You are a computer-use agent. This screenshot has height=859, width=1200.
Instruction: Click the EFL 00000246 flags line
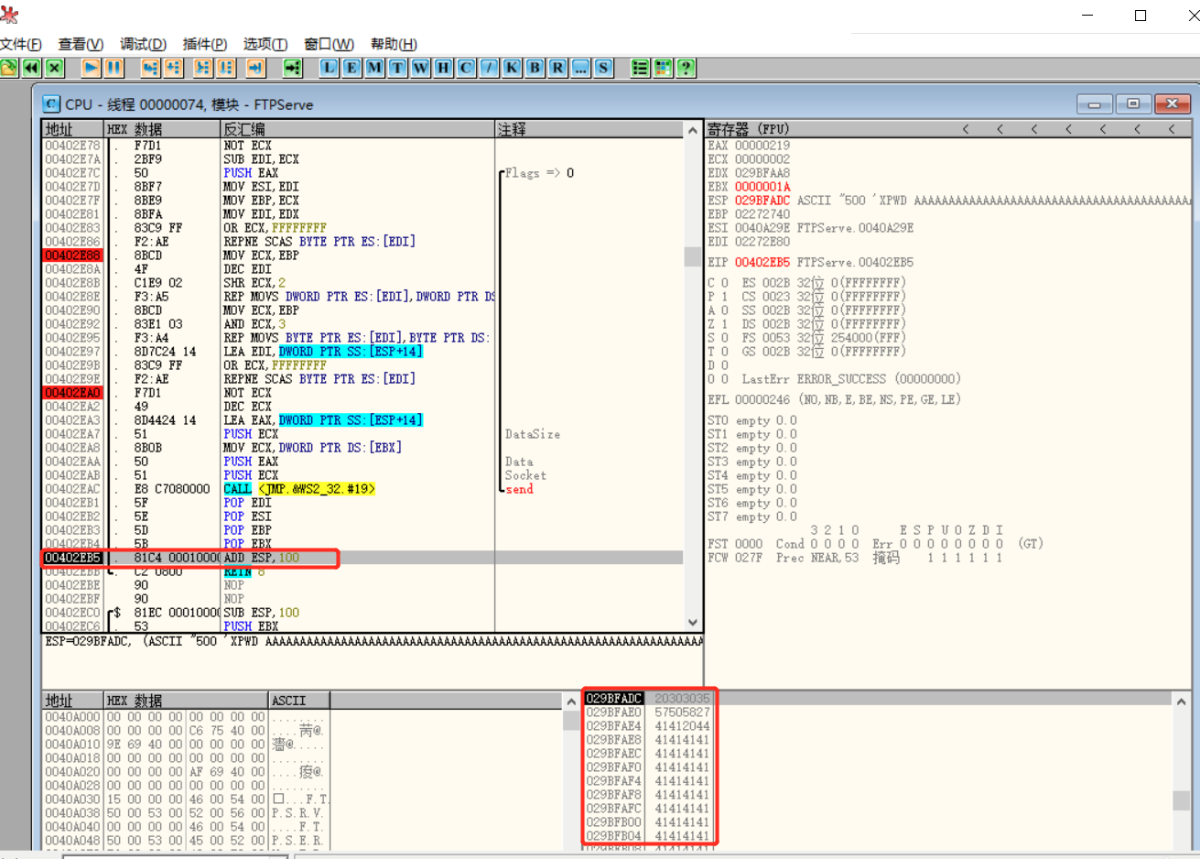coord(833,399)
